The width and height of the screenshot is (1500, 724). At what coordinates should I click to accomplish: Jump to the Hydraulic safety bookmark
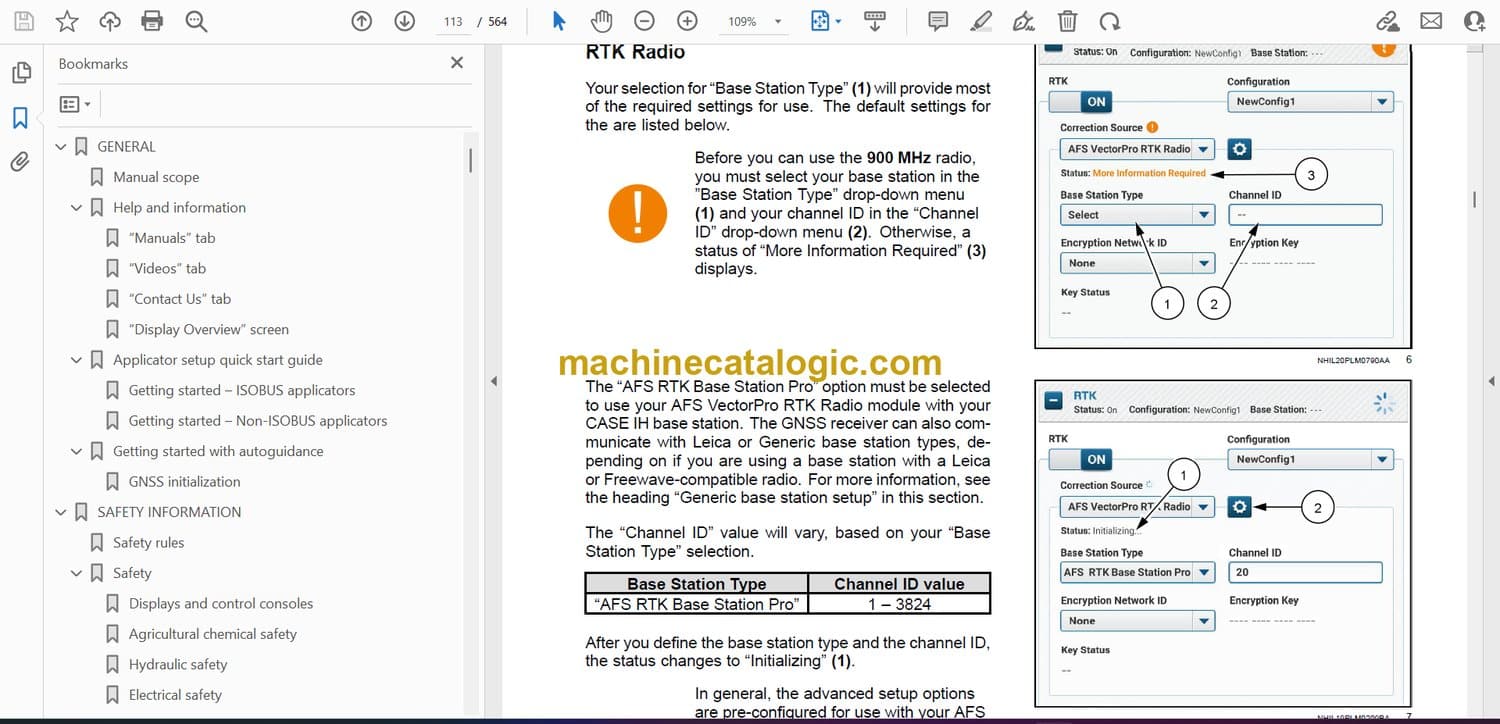pos(178,664)
